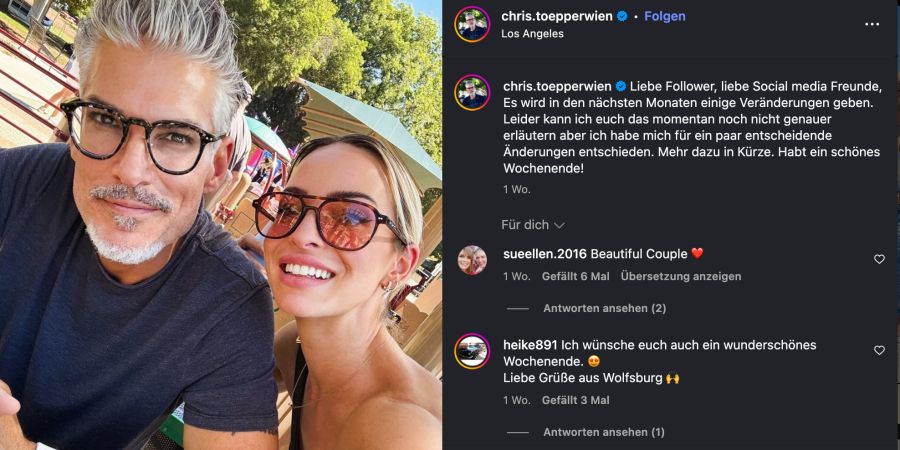This screenshot has width=900, height=450.
Task: Open sueellen.2016's profile avatar
Action: (472, 260)
